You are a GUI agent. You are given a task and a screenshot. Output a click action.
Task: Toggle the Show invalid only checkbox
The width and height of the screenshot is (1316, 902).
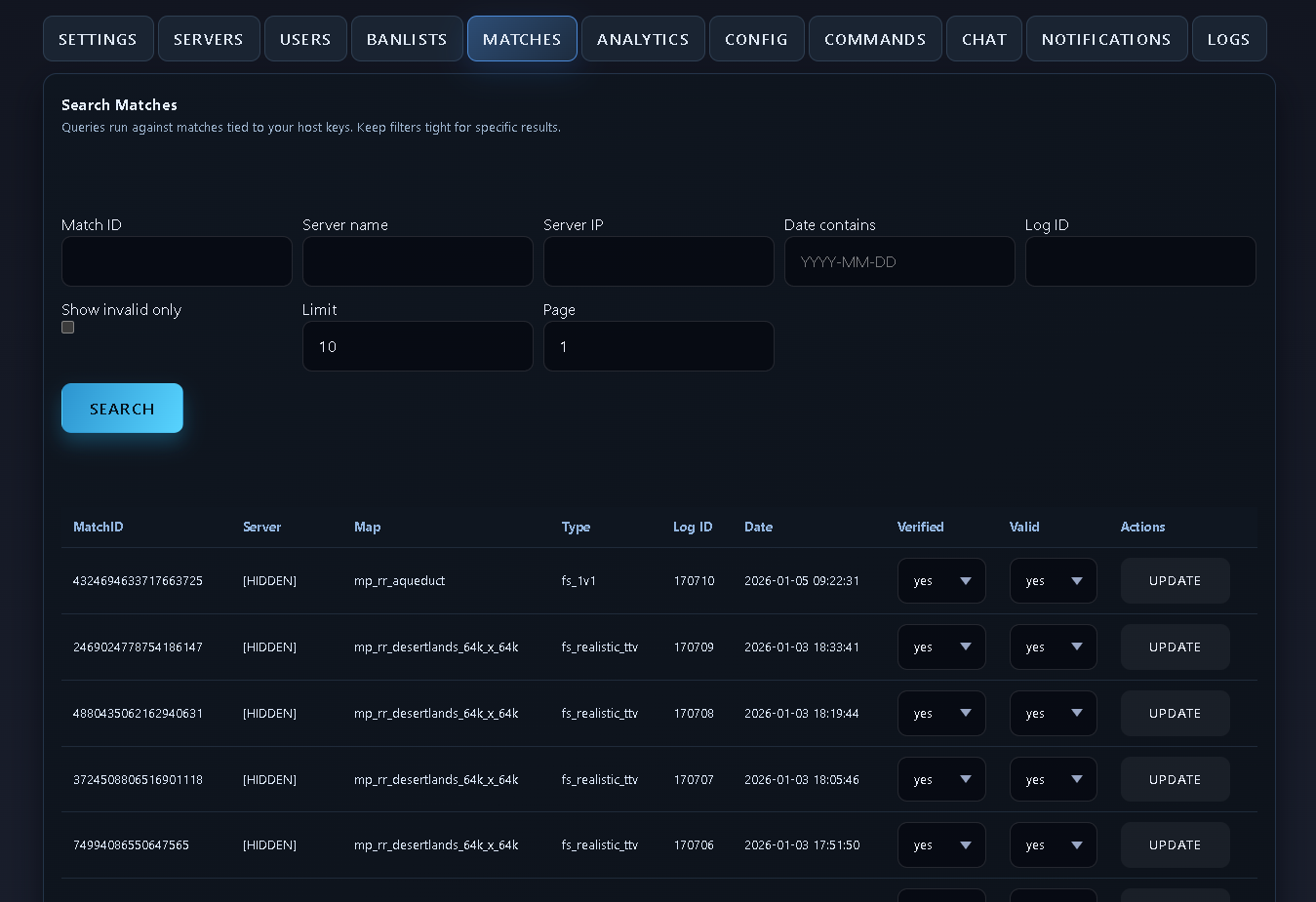(68, 328)
